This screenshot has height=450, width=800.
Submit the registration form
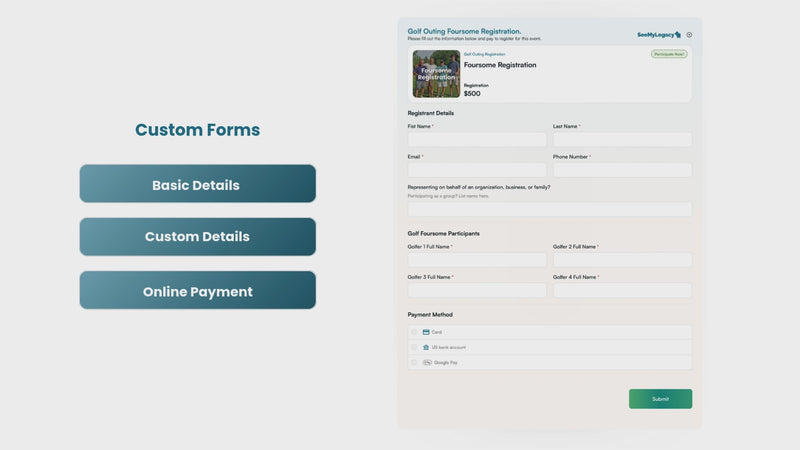pos(660,399)
